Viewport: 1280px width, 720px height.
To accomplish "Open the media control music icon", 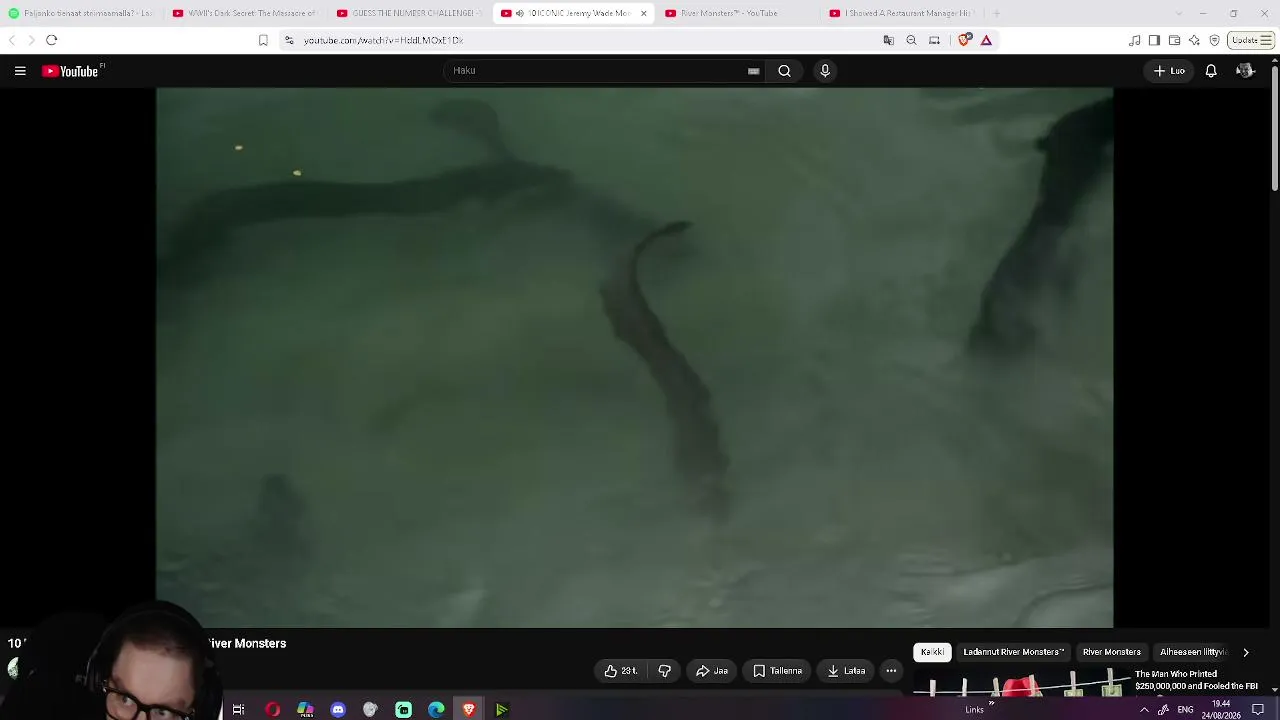I will (x=1134, y=40).
